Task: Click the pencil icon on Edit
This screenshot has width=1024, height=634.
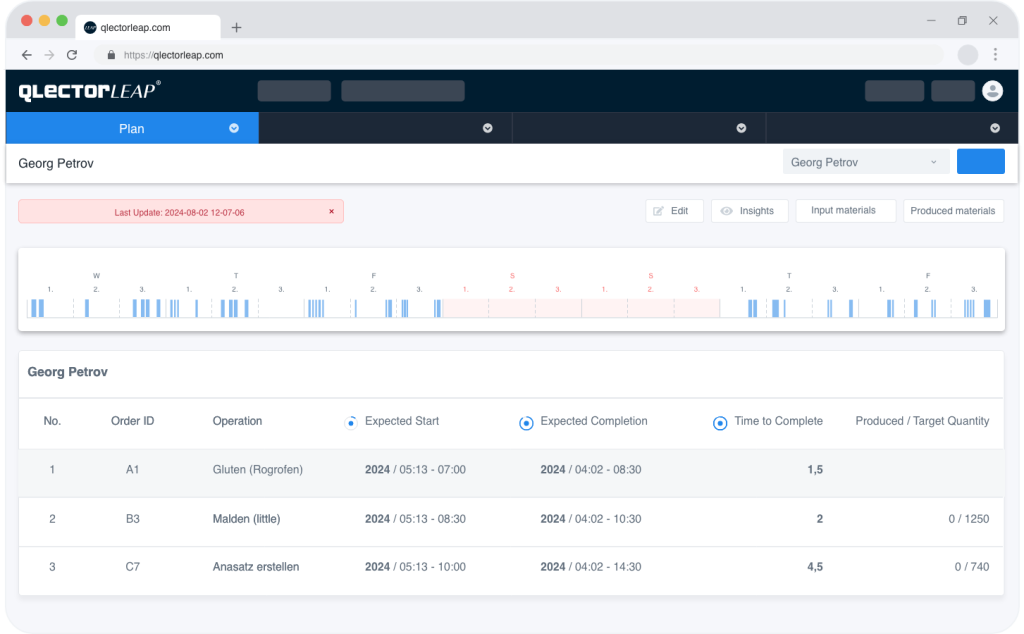Action: (658, 211)
